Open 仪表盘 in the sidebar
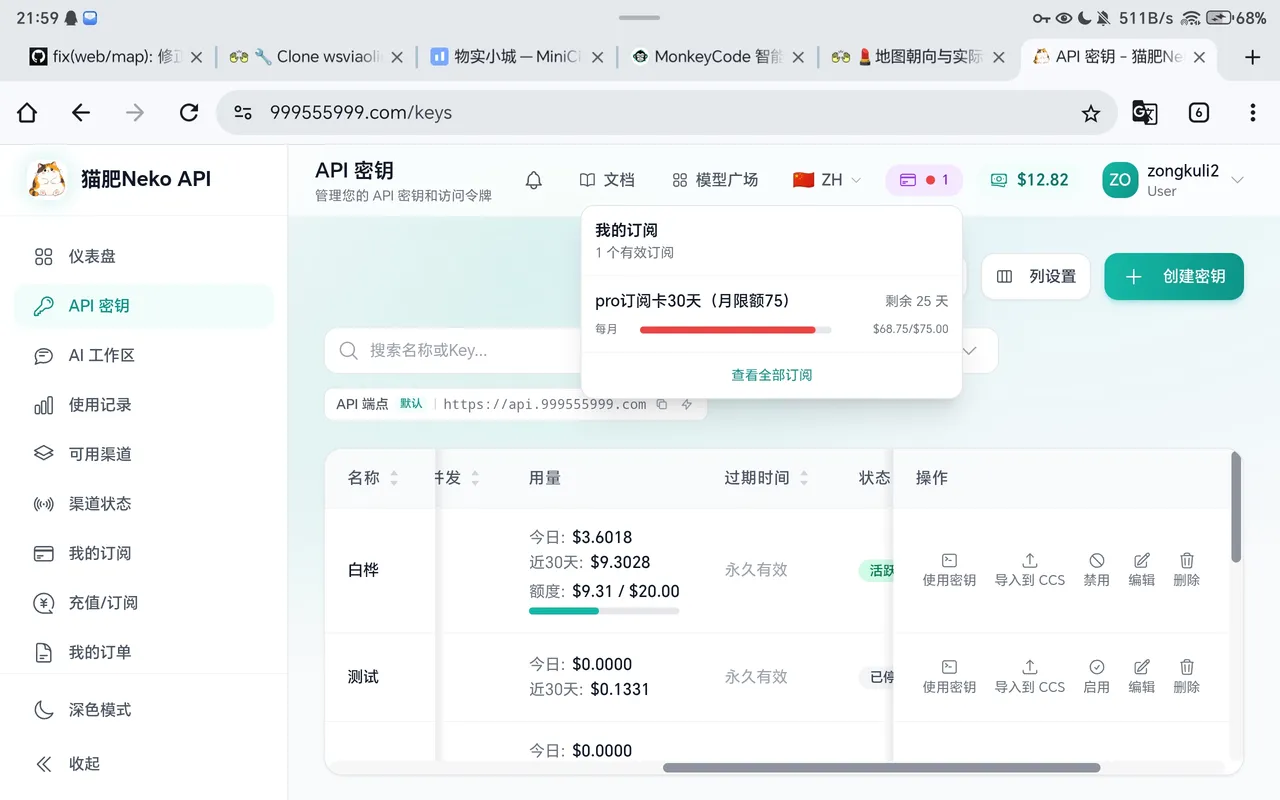The image size is (1280, 800). pyautogui.click(x=144, y=257)
